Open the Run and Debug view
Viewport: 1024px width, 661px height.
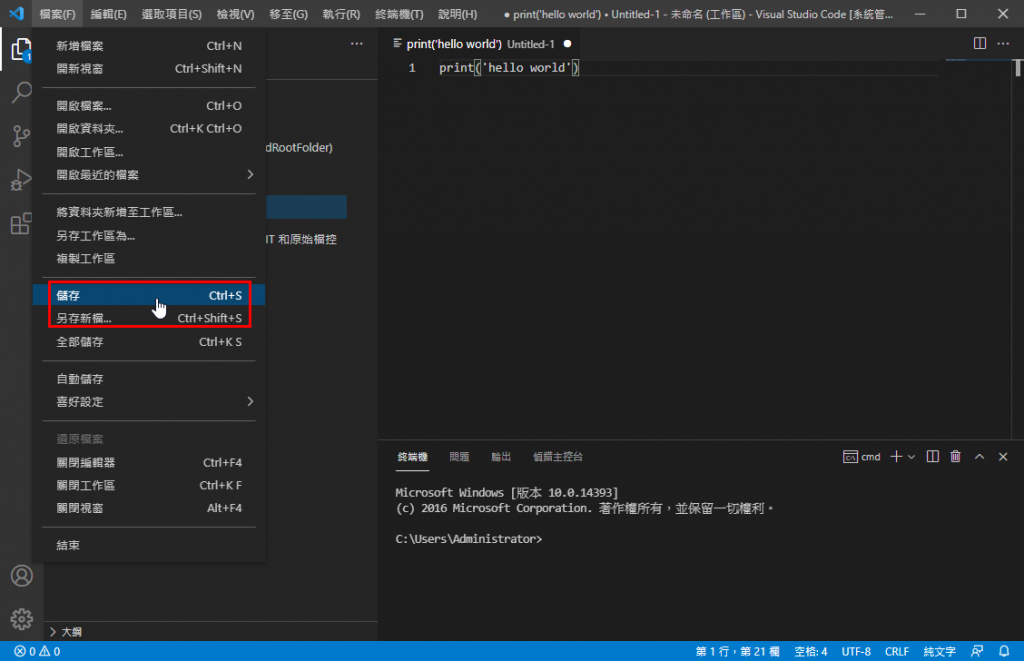(22, 180)
